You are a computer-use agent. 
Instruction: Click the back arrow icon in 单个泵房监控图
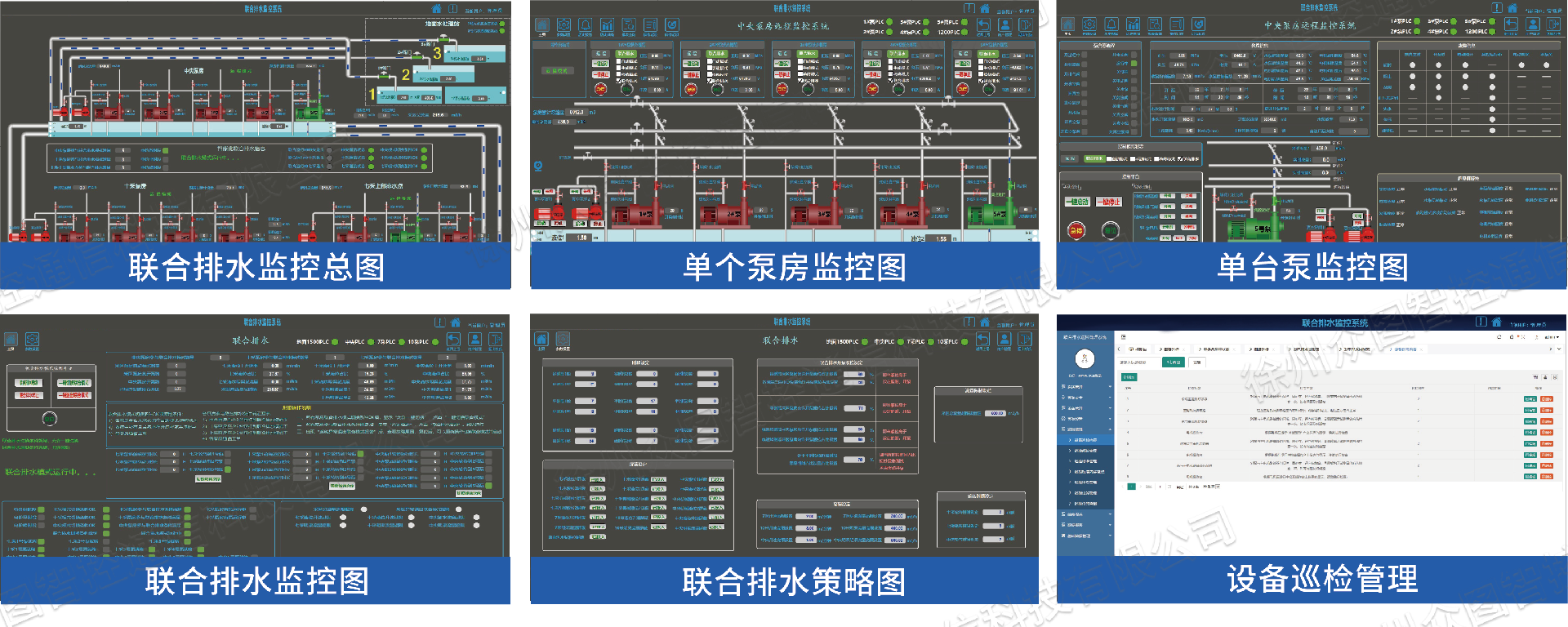[983, 25]
